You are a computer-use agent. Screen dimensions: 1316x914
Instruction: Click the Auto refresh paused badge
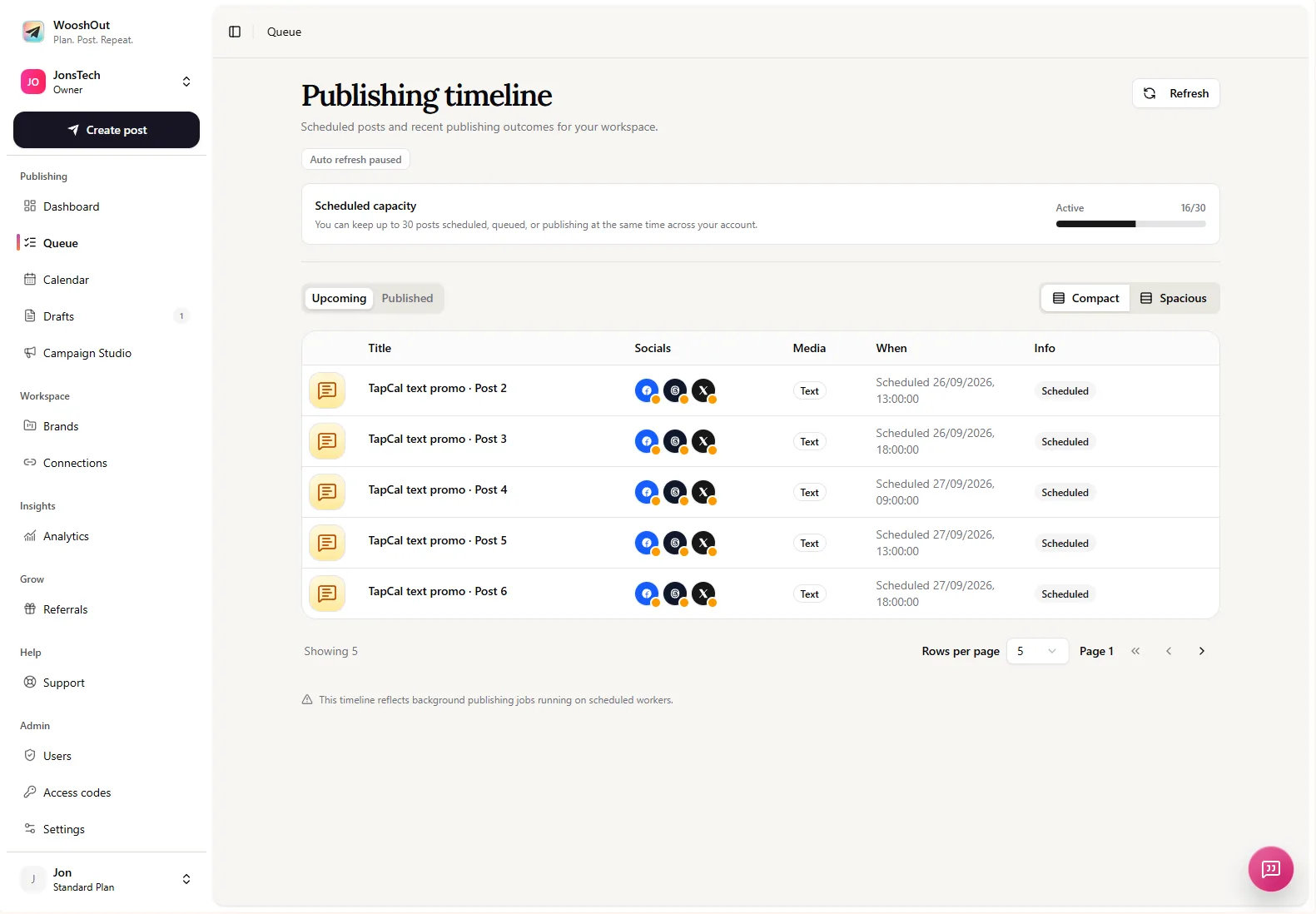point(355,160)
